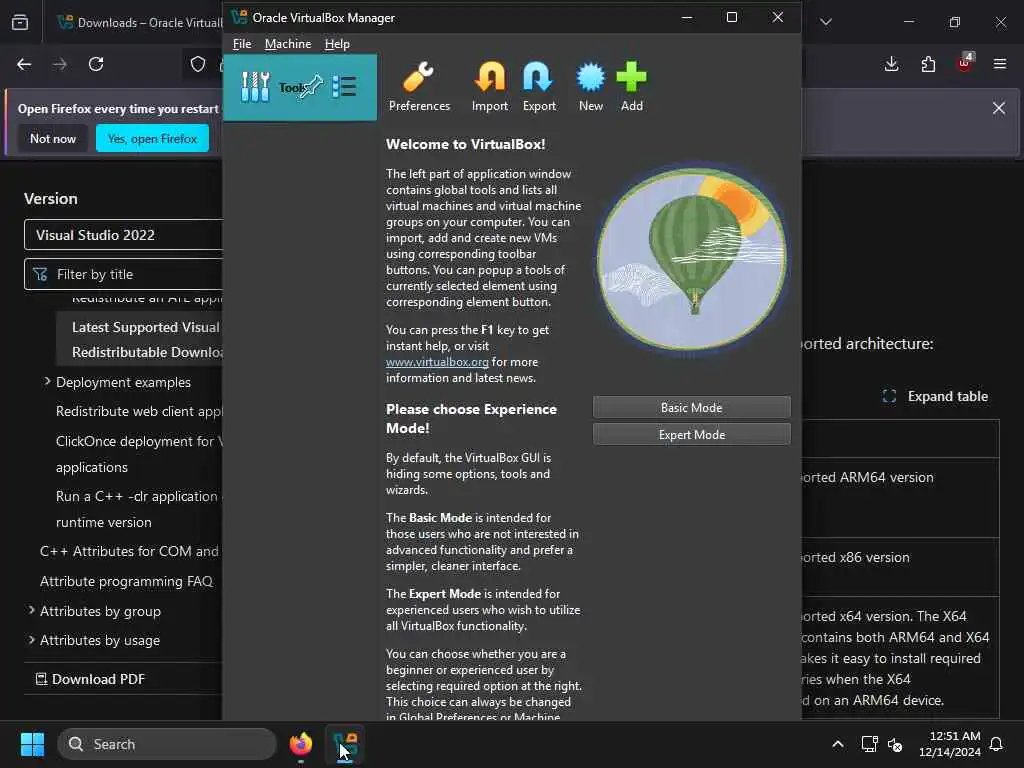Open the www.virtualbox.org link
Image resolution: width=1024 pixels, height=768 pixels.
point(437,362)
